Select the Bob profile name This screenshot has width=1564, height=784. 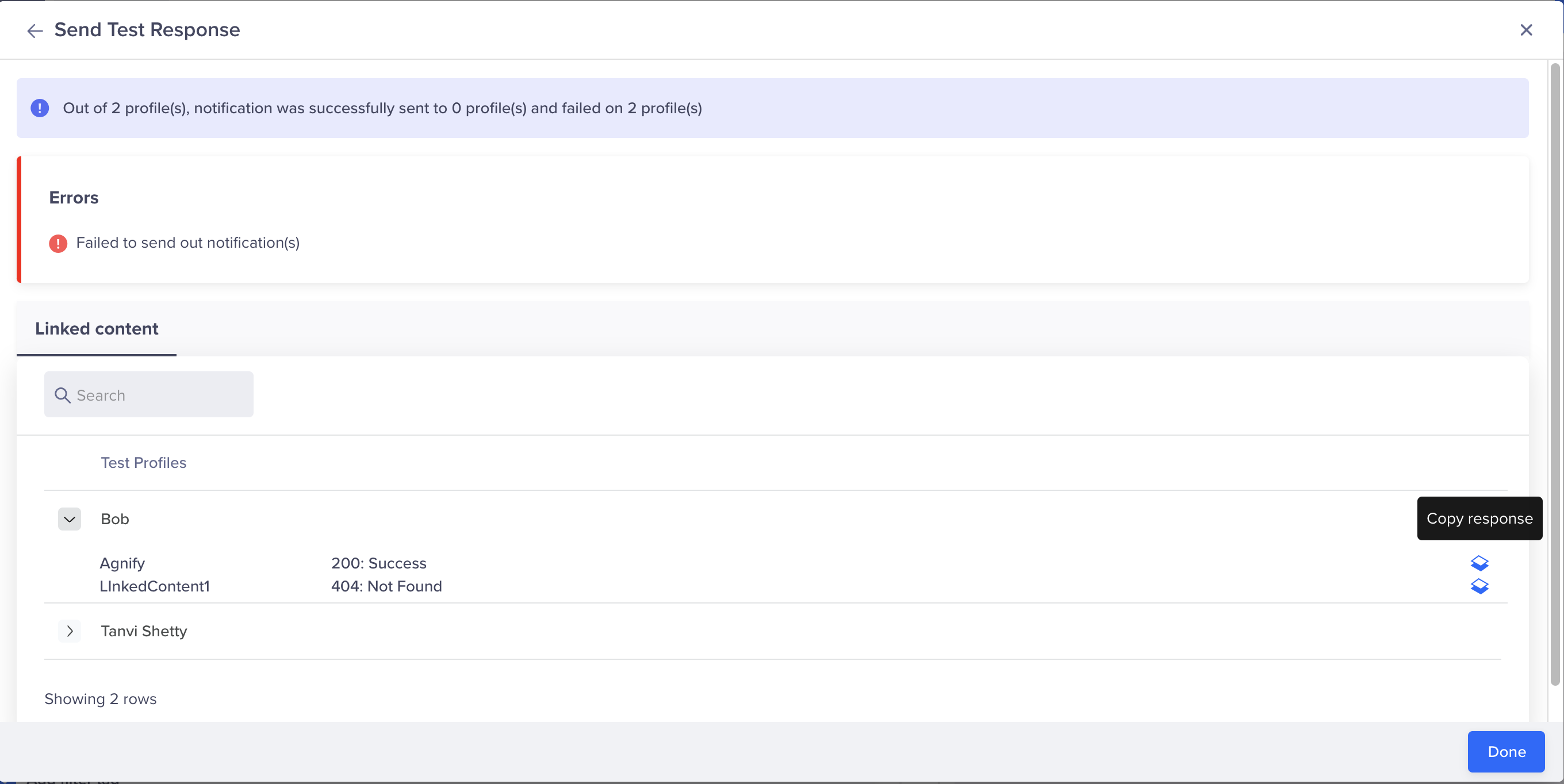click(x=115, y=519)
